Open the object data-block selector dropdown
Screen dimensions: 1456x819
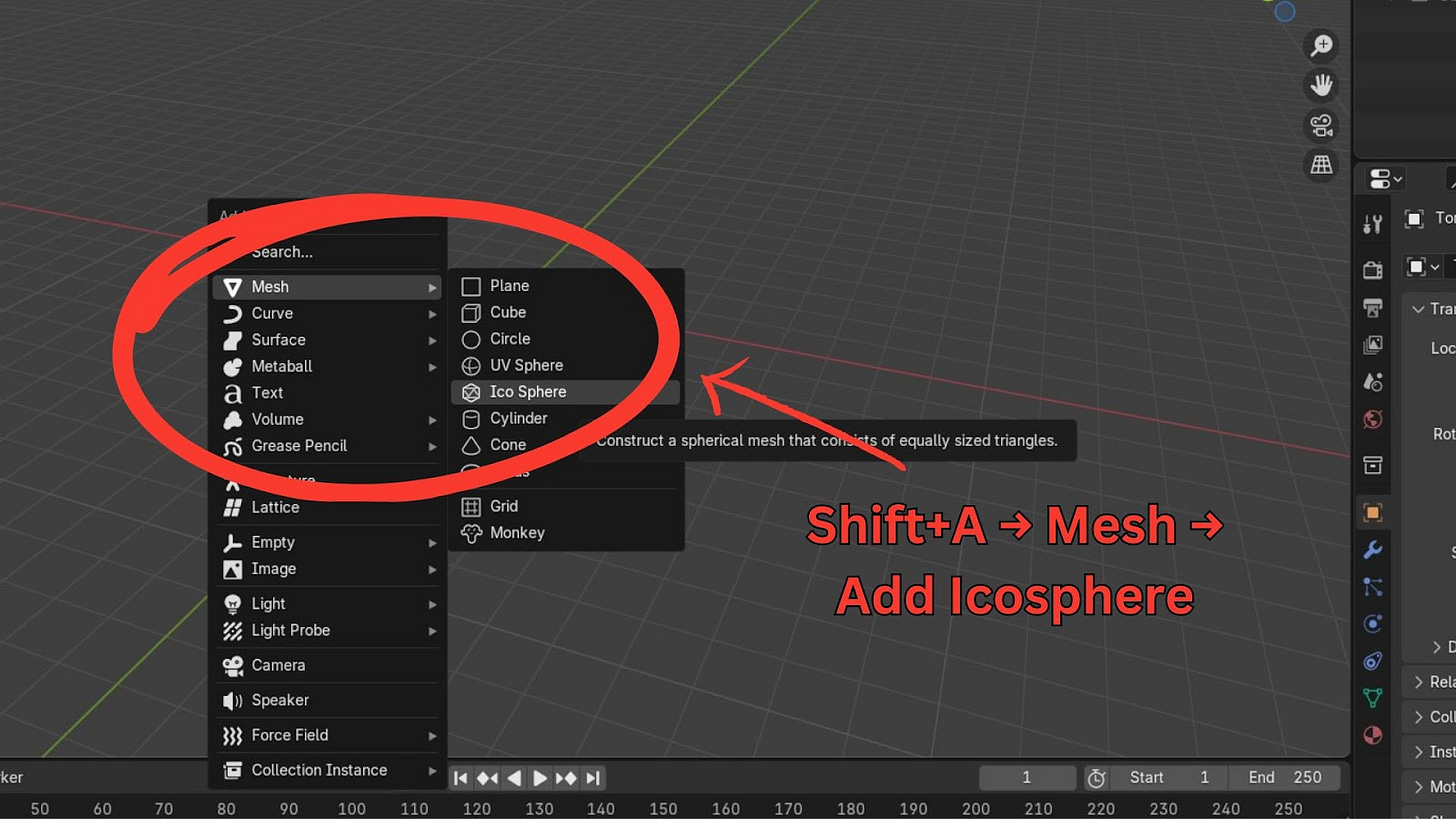pos(1423,267)
